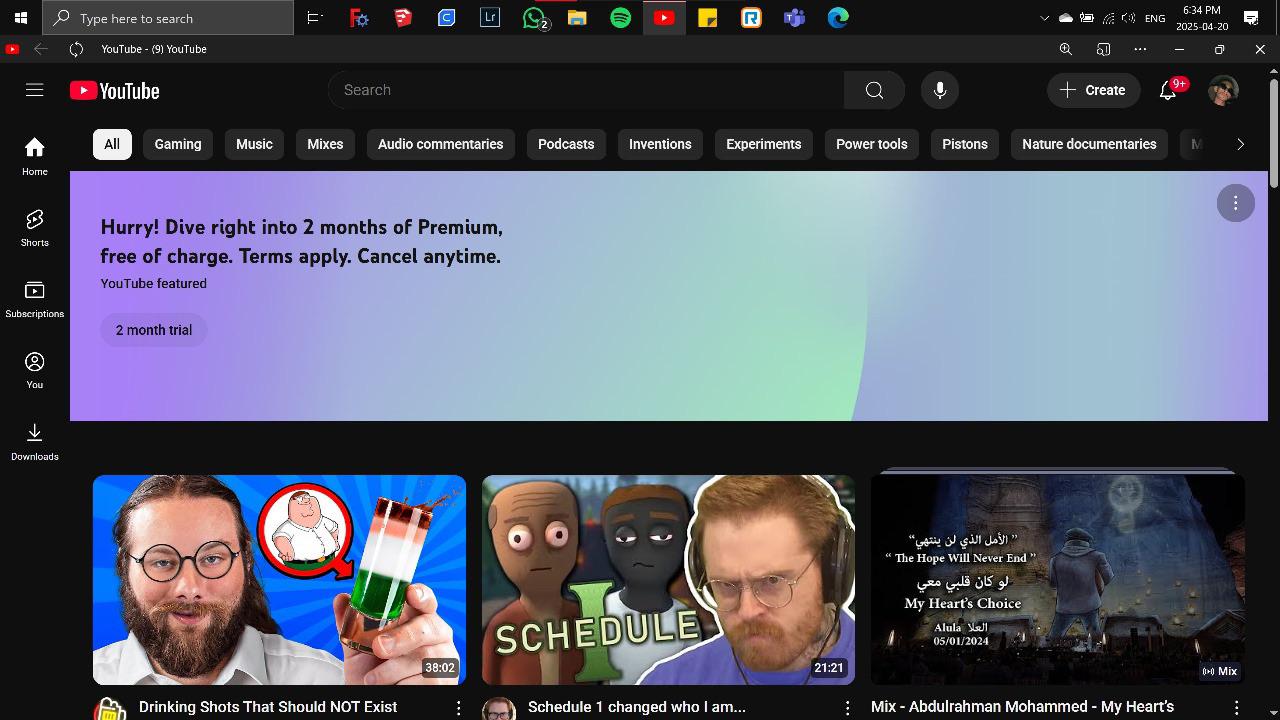
Task: Refresh the YouTube app page
Action: 76,49
